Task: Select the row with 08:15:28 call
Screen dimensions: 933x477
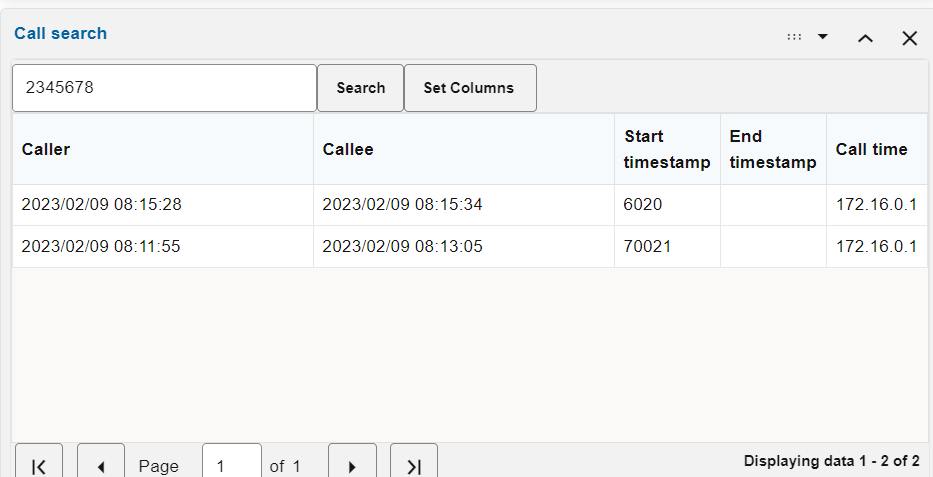Action: 101,205
